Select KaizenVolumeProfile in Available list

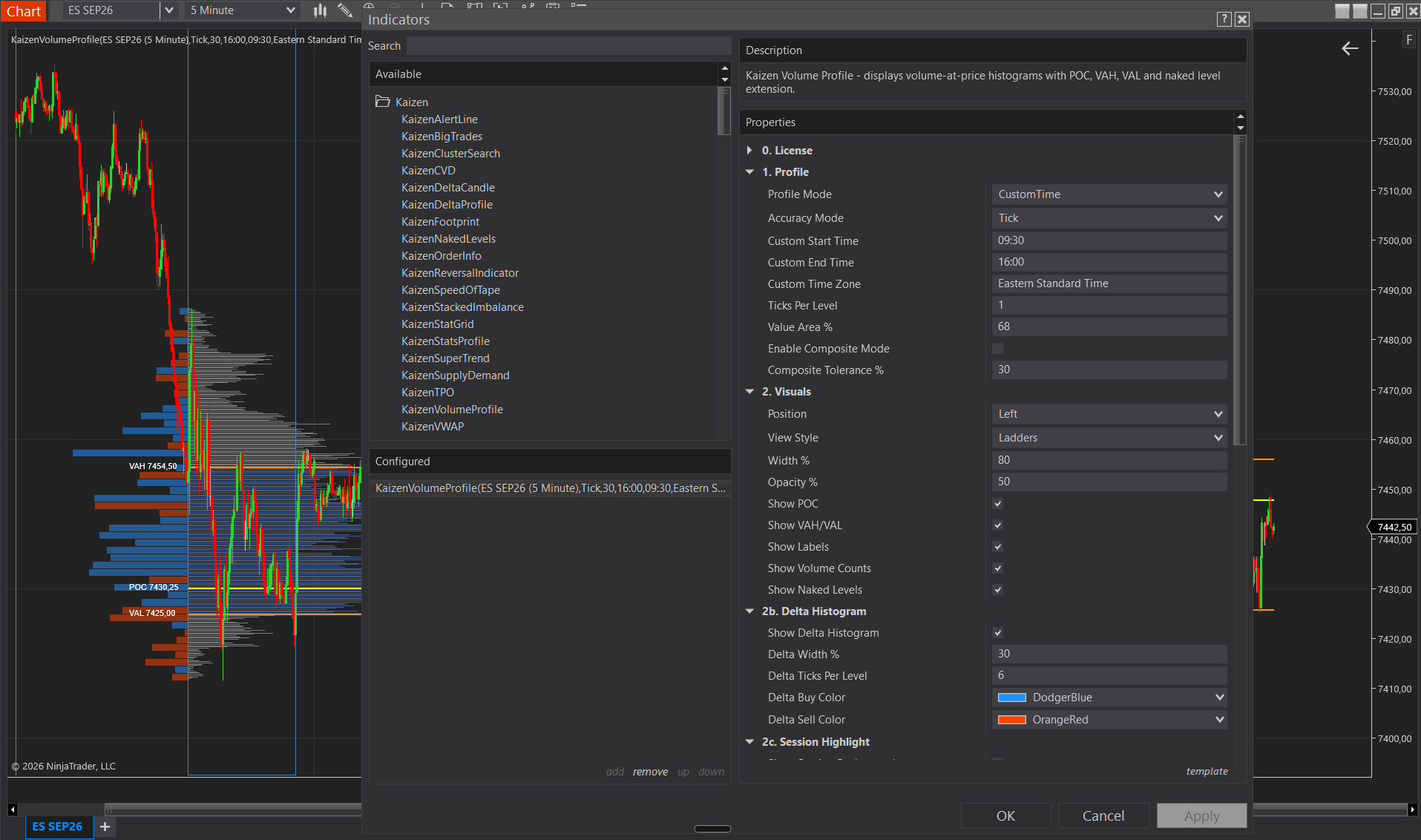click(452, 410)
